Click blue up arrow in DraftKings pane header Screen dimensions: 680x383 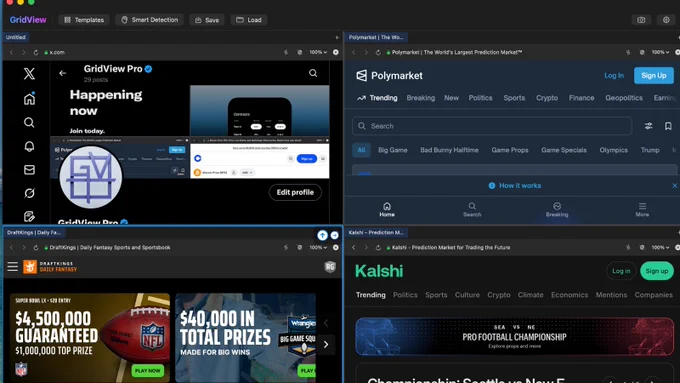coord(322,235)
